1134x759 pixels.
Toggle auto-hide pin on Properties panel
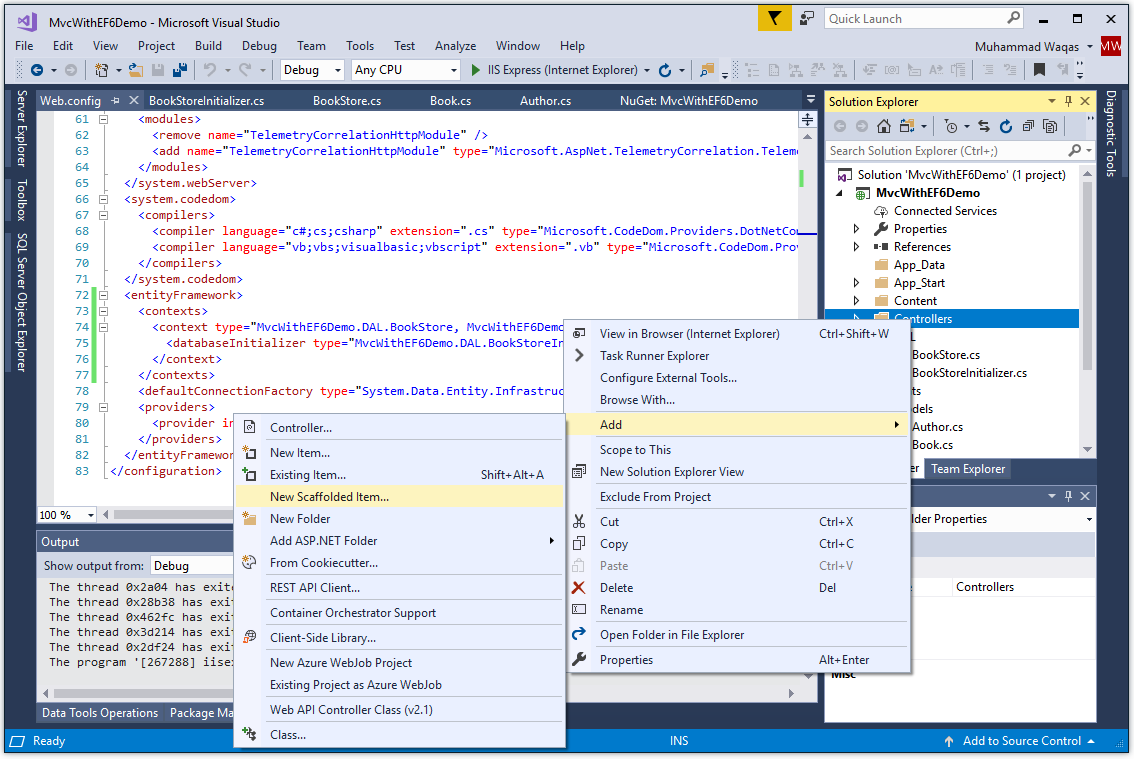point(1068,496)
